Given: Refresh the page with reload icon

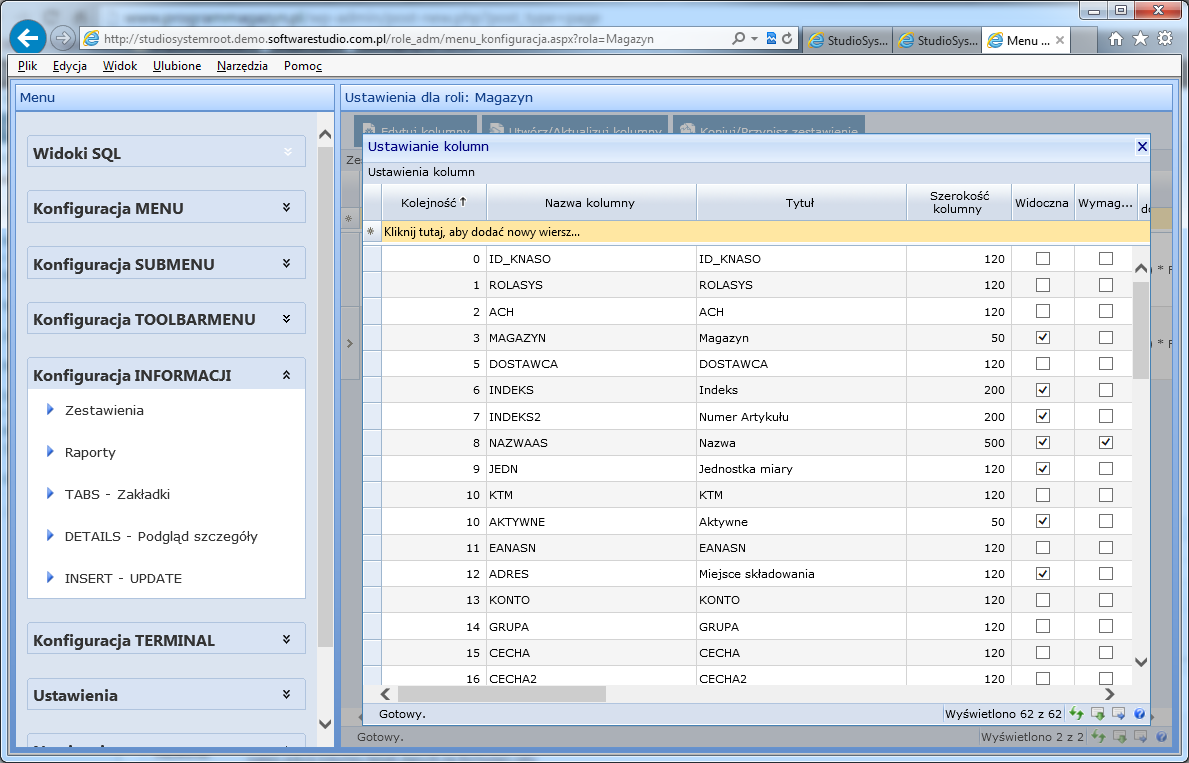Looking at the screenshot, I should point(787,38).
